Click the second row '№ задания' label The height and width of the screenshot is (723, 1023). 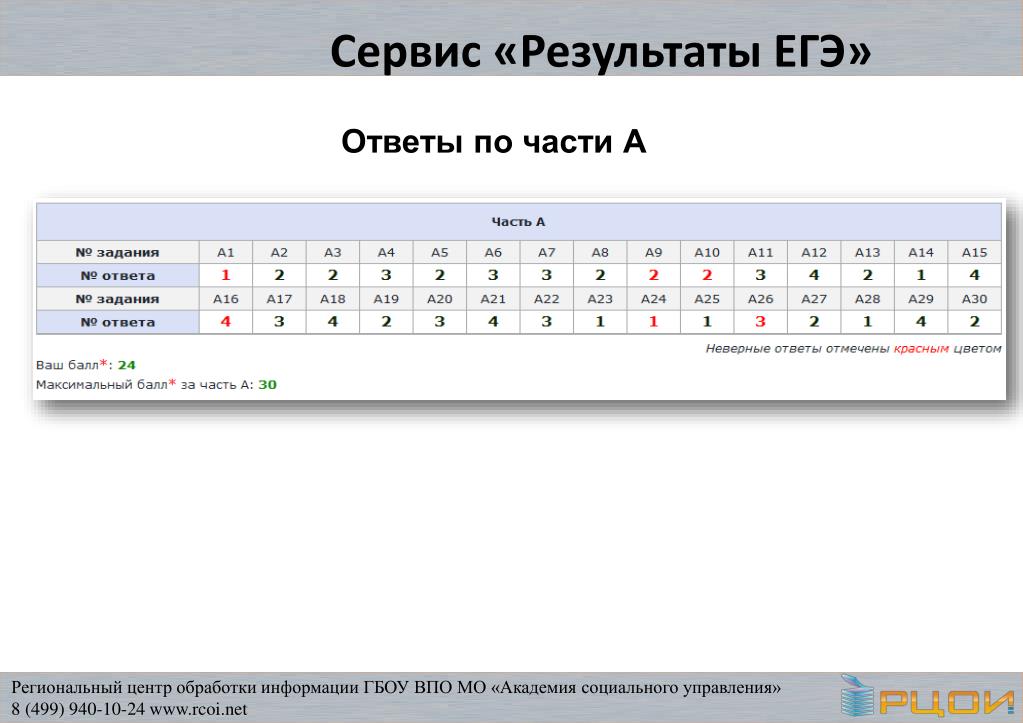click(117, 299)
